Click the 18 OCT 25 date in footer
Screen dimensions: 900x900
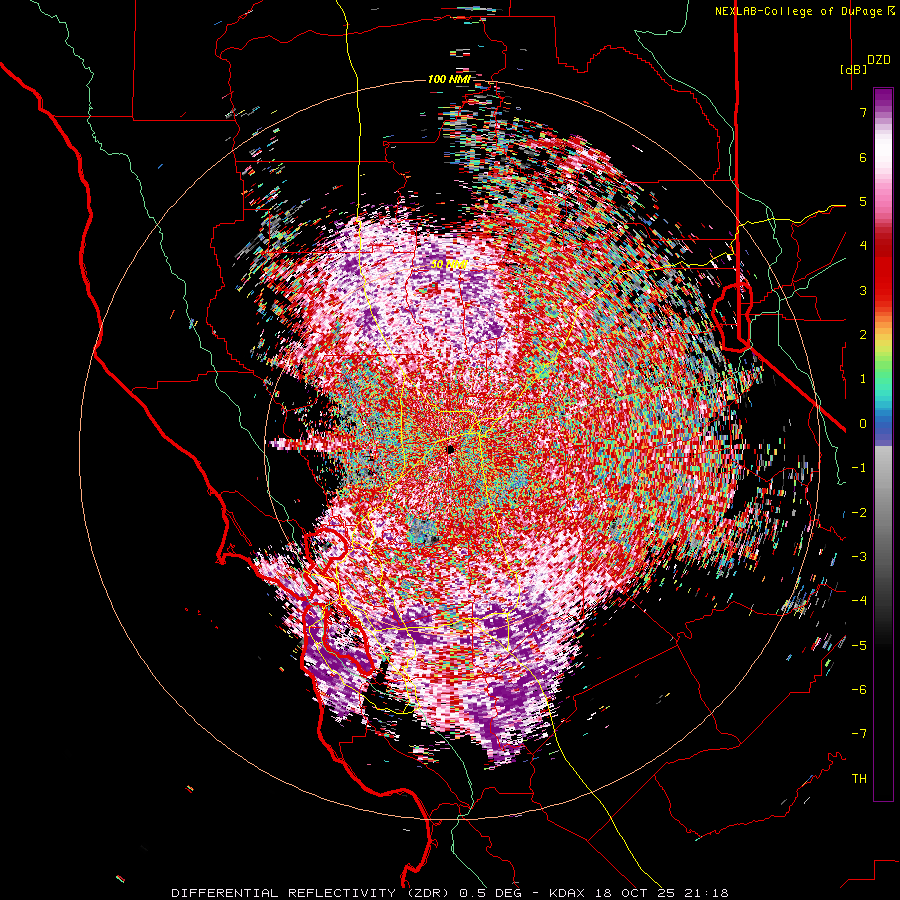pos(637,893)
